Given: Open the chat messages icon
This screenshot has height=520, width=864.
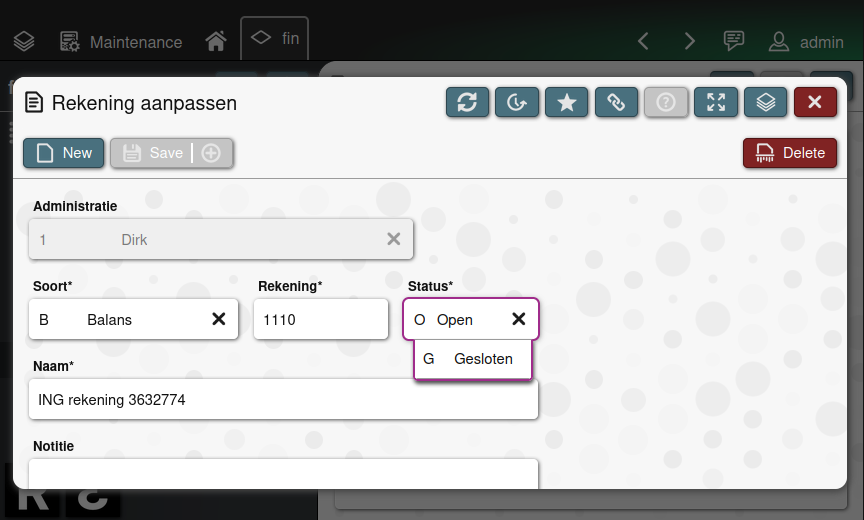Looking at the screenshot, I should tap(734, 41).
